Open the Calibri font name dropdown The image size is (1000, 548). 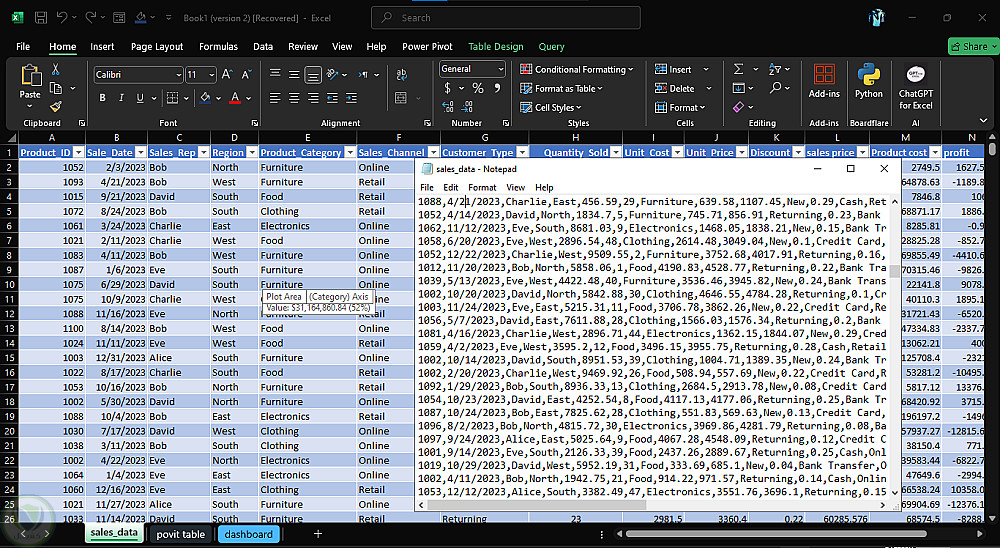(x=178, y=75)
